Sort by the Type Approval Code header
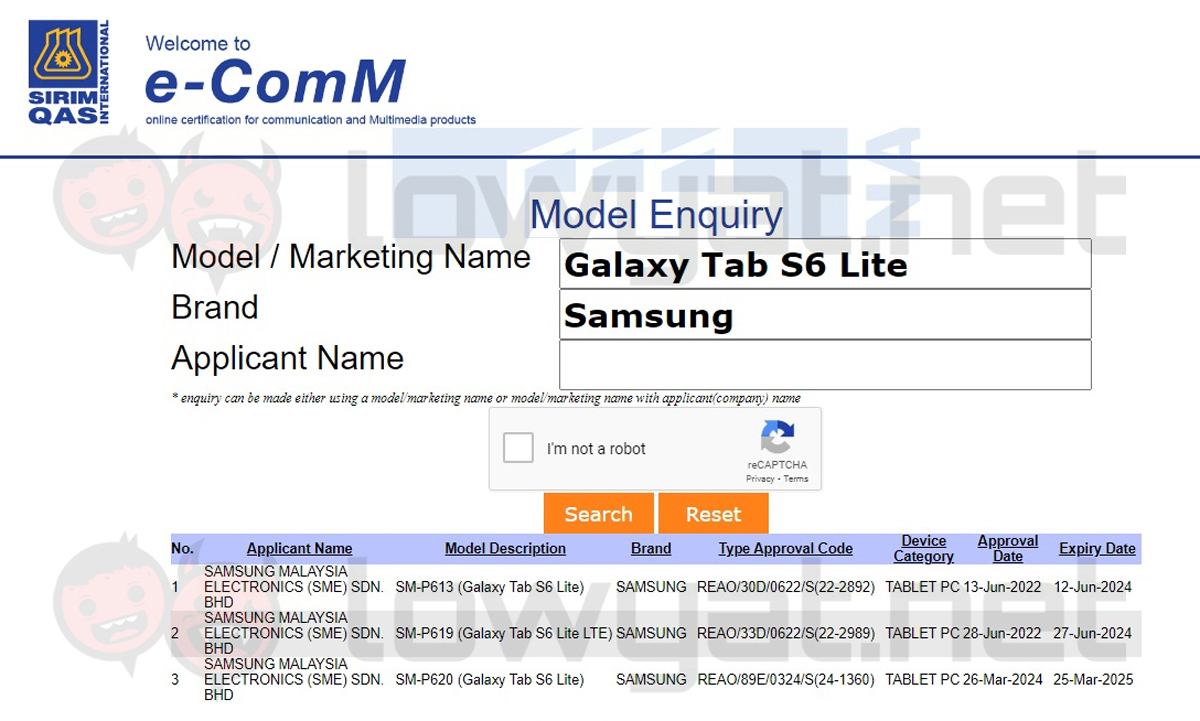 (785, 548)
